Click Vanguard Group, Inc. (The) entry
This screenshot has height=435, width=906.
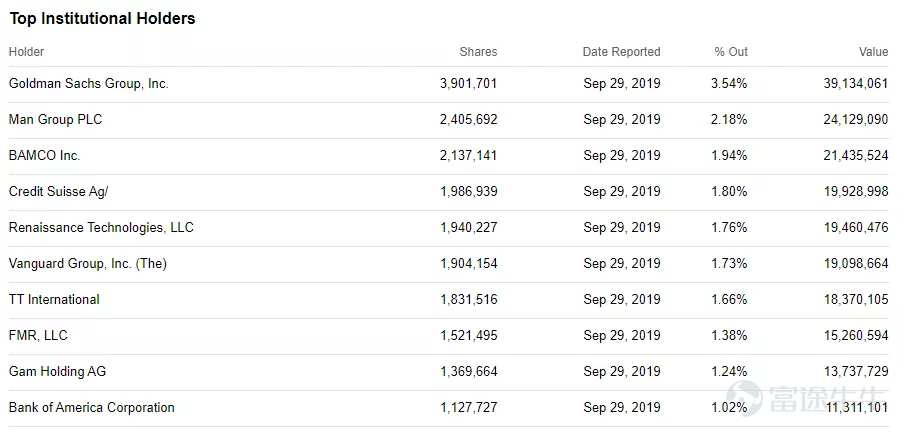pyautogui.click(x=87, y=264)
